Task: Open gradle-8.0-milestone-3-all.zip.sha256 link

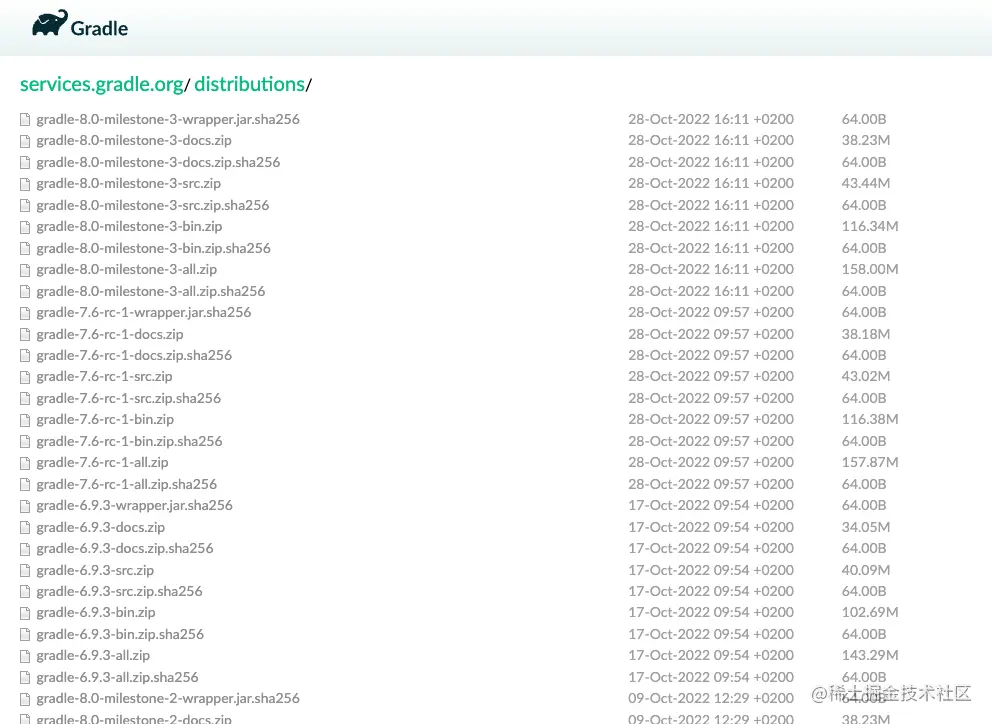Action: tap(151, 291)
